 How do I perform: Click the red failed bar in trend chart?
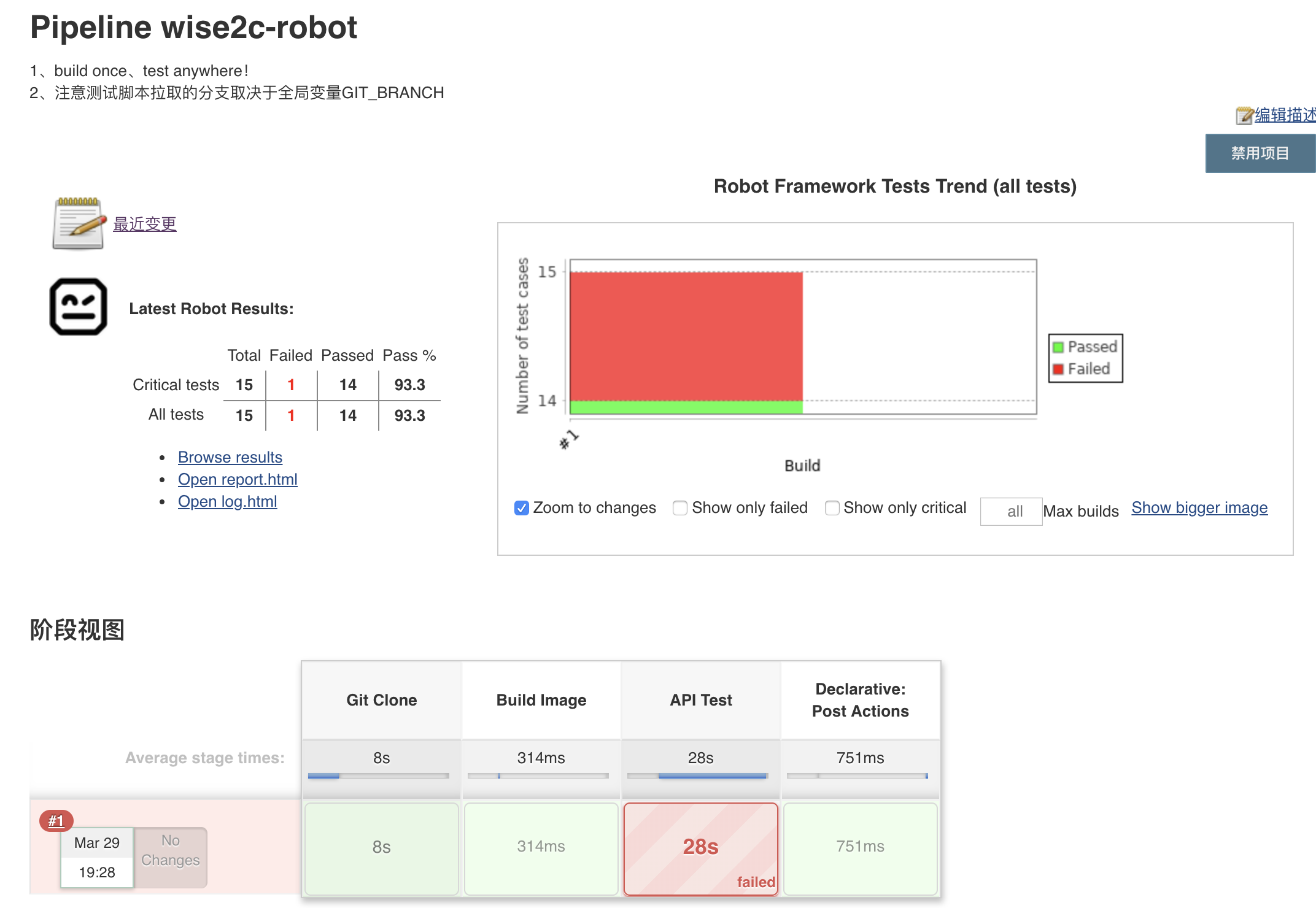[x=686, y=336]
